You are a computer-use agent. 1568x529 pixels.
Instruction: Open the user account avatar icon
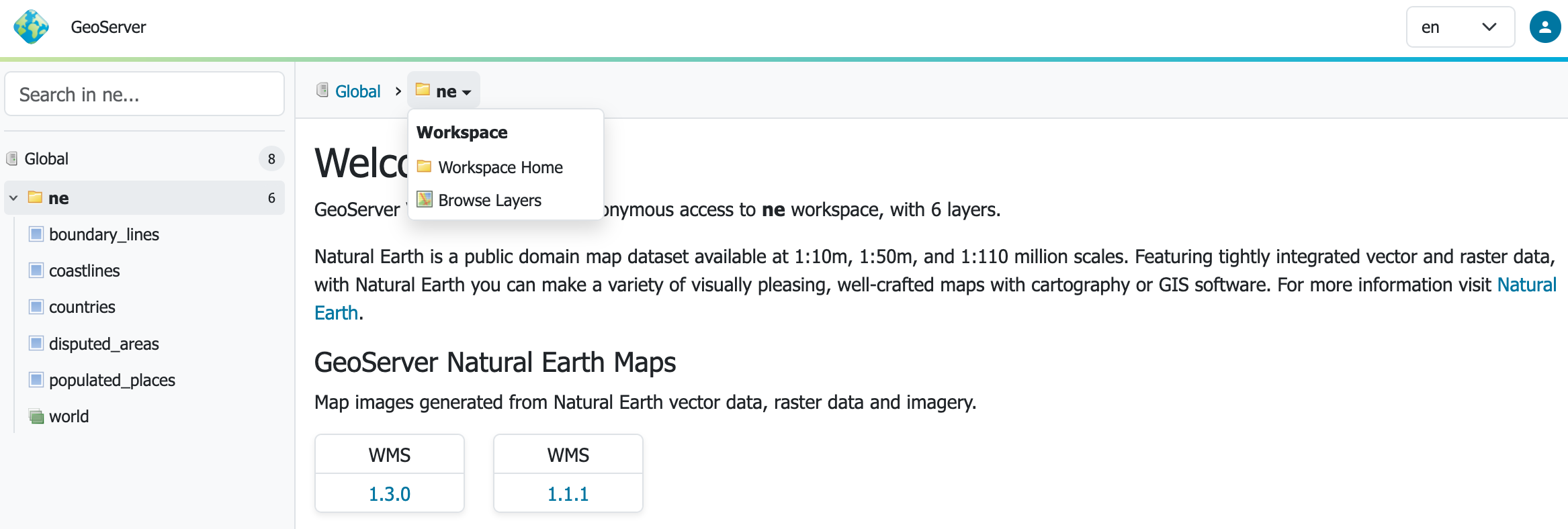[x=1544, y=27]
